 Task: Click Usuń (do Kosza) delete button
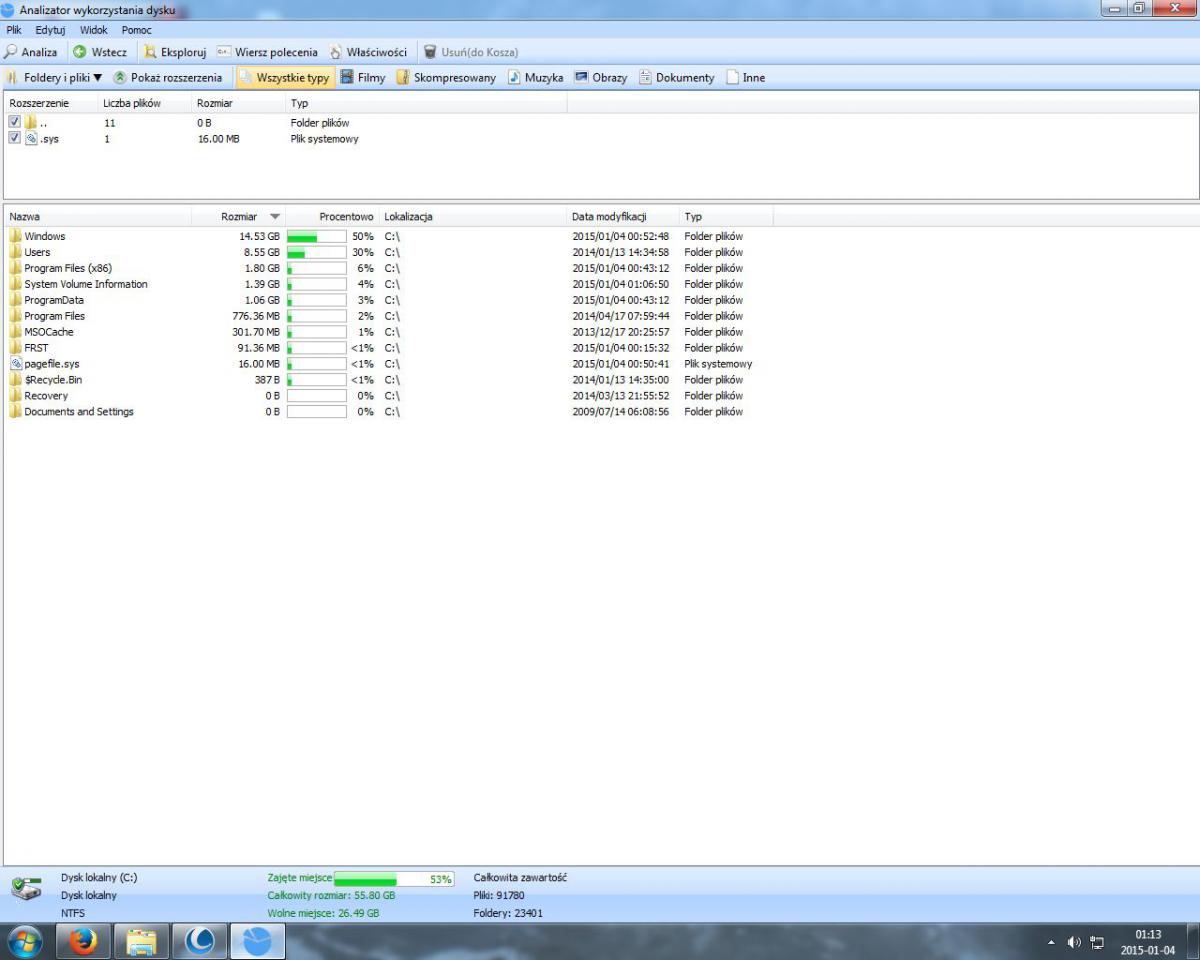point(471,52)
